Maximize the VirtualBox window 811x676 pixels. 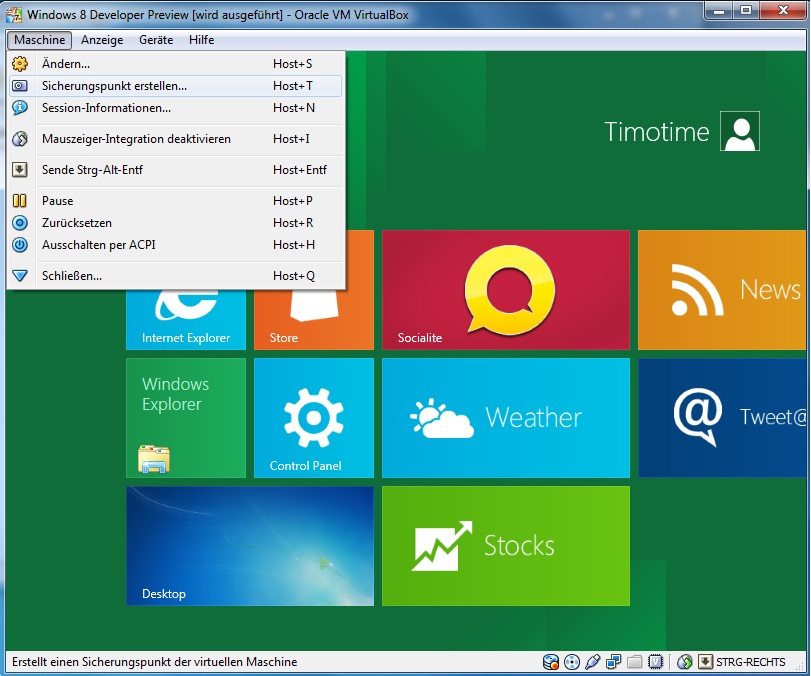click(745, 10)
